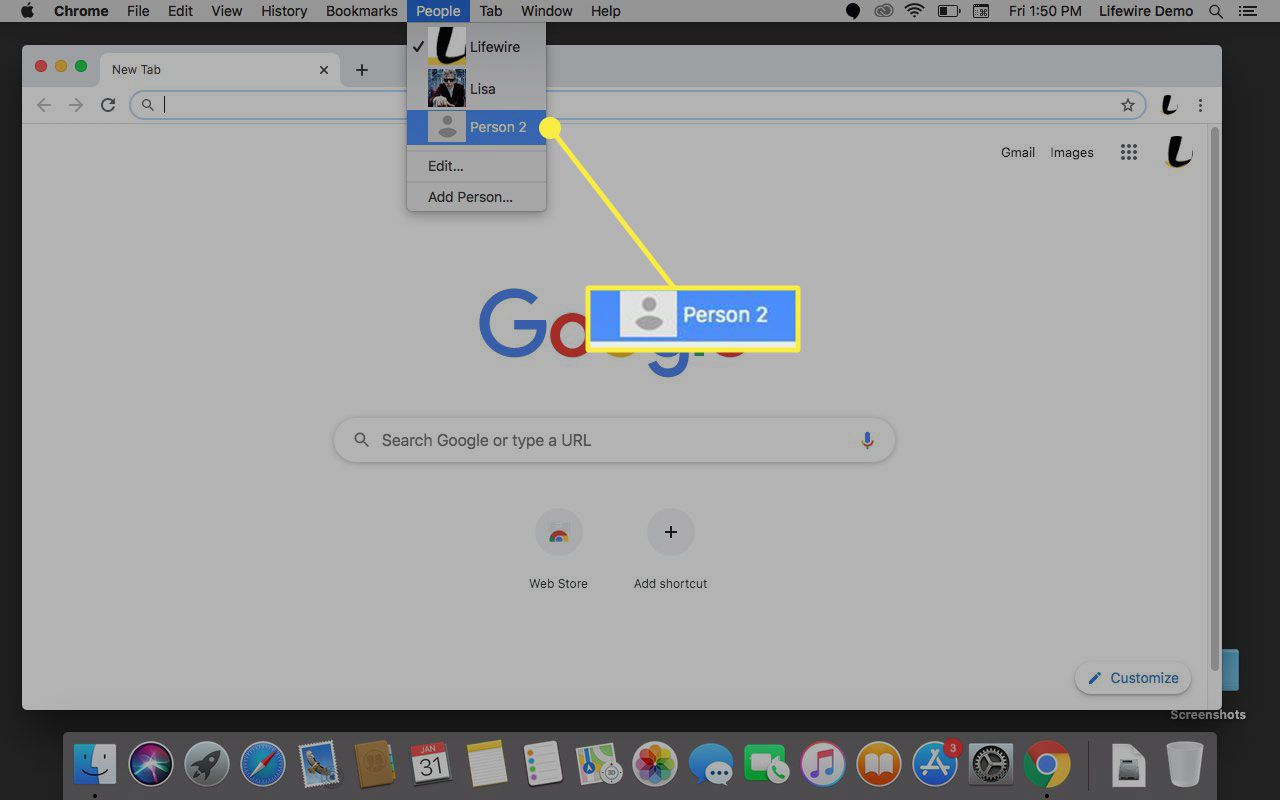The image size is (1280, 800).
Task: Open the Apple menu
Action: pos(27,11)
